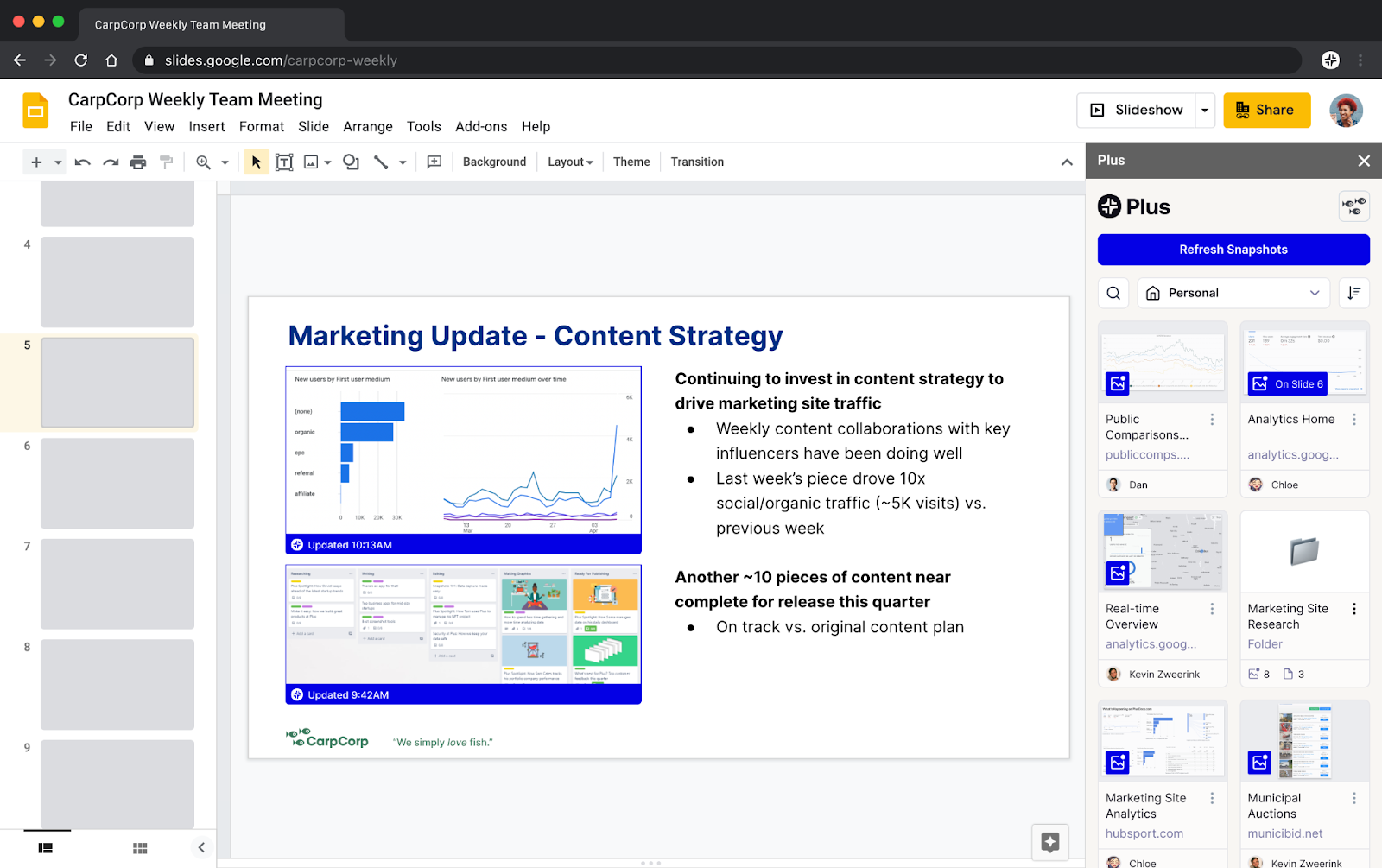1382x868 pixels.
Task: Collapse the slide filmstrip panel
Action: (201, 848)
